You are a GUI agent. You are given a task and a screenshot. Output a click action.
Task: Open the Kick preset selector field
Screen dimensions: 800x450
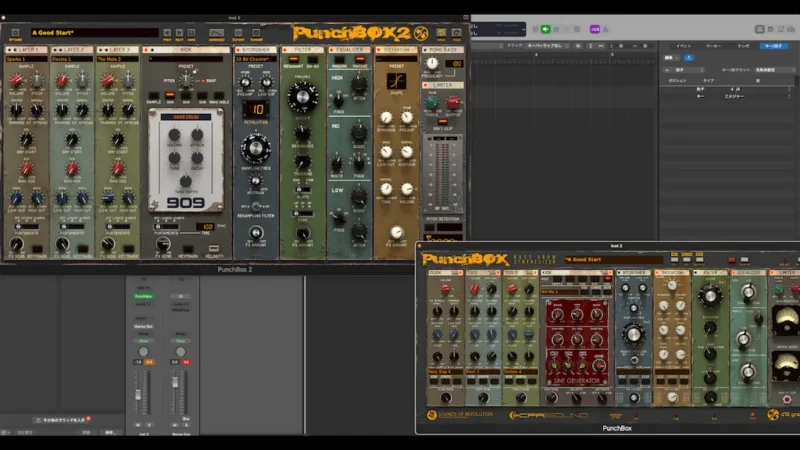186,59
